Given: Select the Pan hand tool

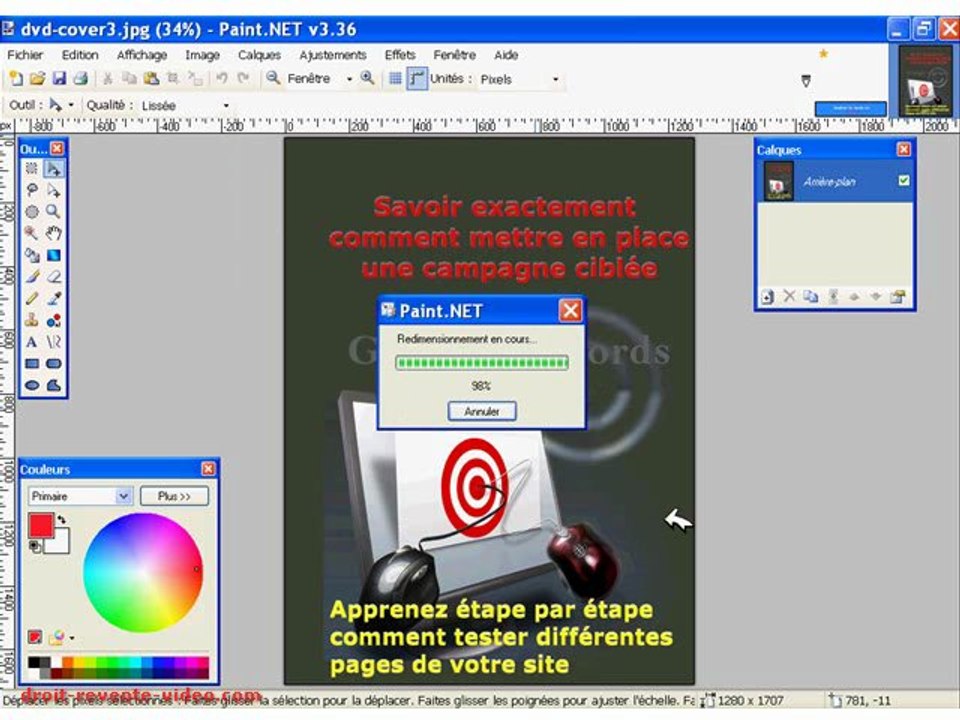Looking at the screenshot, I should (x=54, y=233).
